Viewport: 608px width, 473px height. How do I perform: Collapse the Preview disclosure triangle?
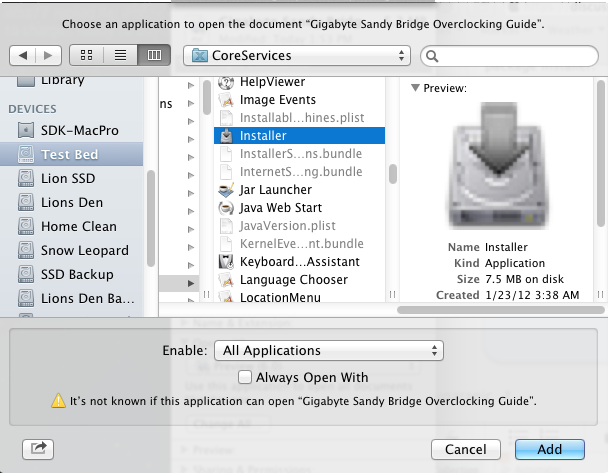click(x=415, y=88)
